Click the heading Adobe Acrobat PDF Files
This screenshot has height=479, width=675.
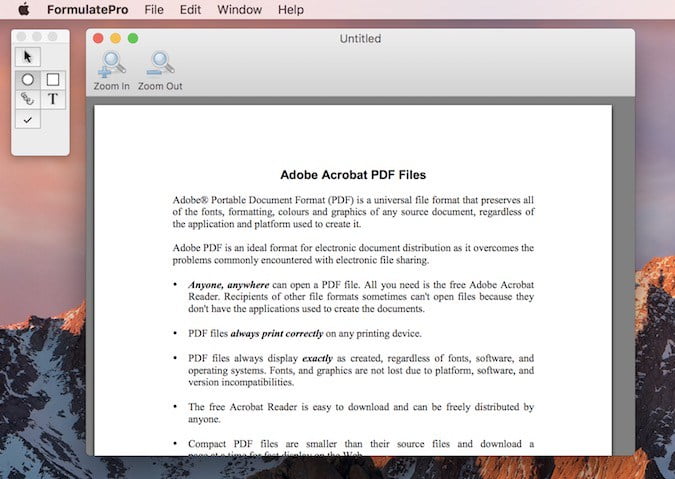pos(353,175)
